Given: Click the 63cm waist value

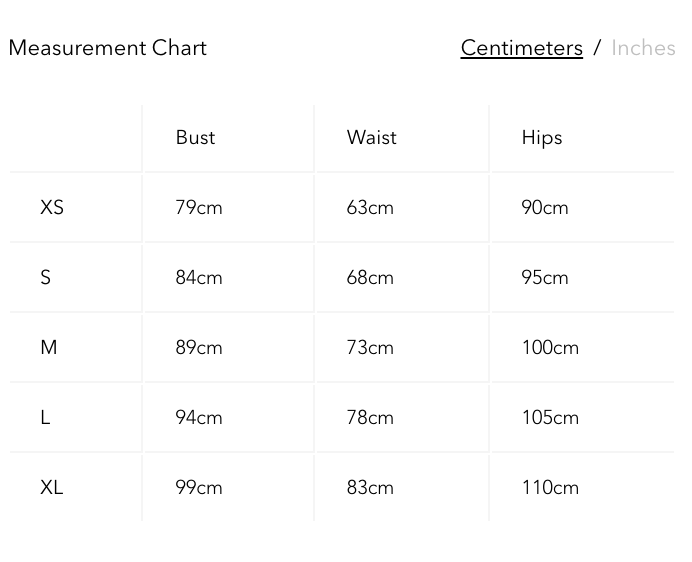Looking at the screenshot, I should (x=370, y=208).
